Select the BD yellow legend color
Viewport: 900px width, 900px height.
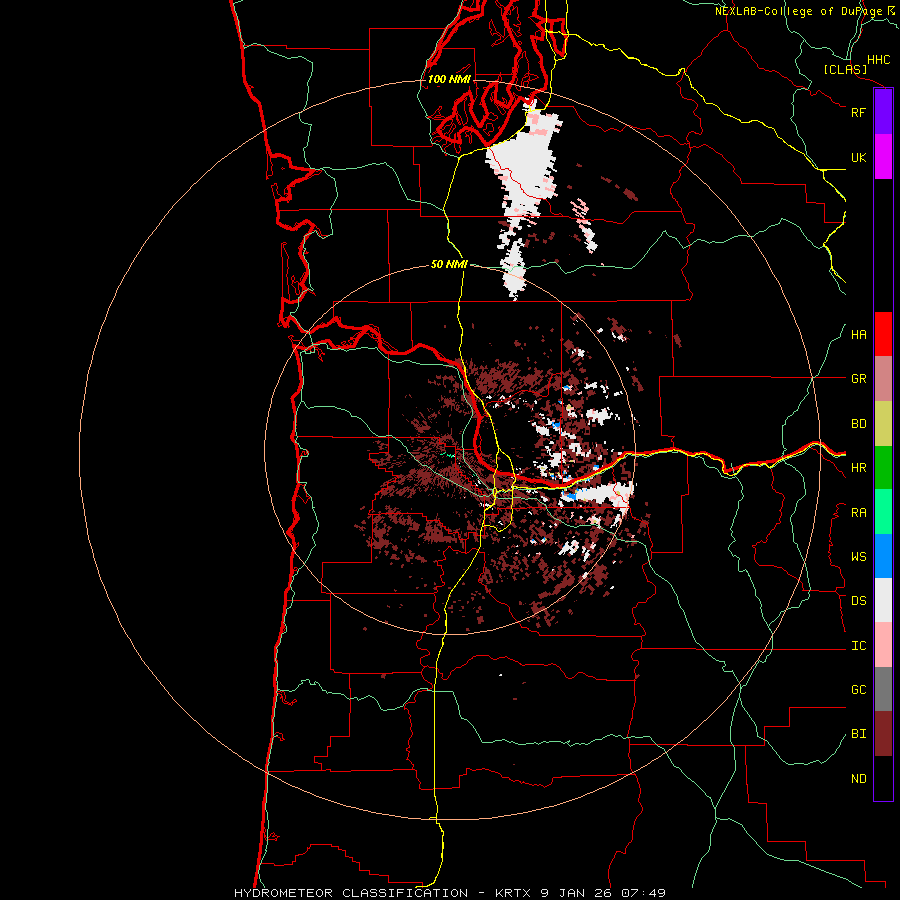(x=883, y=424)
